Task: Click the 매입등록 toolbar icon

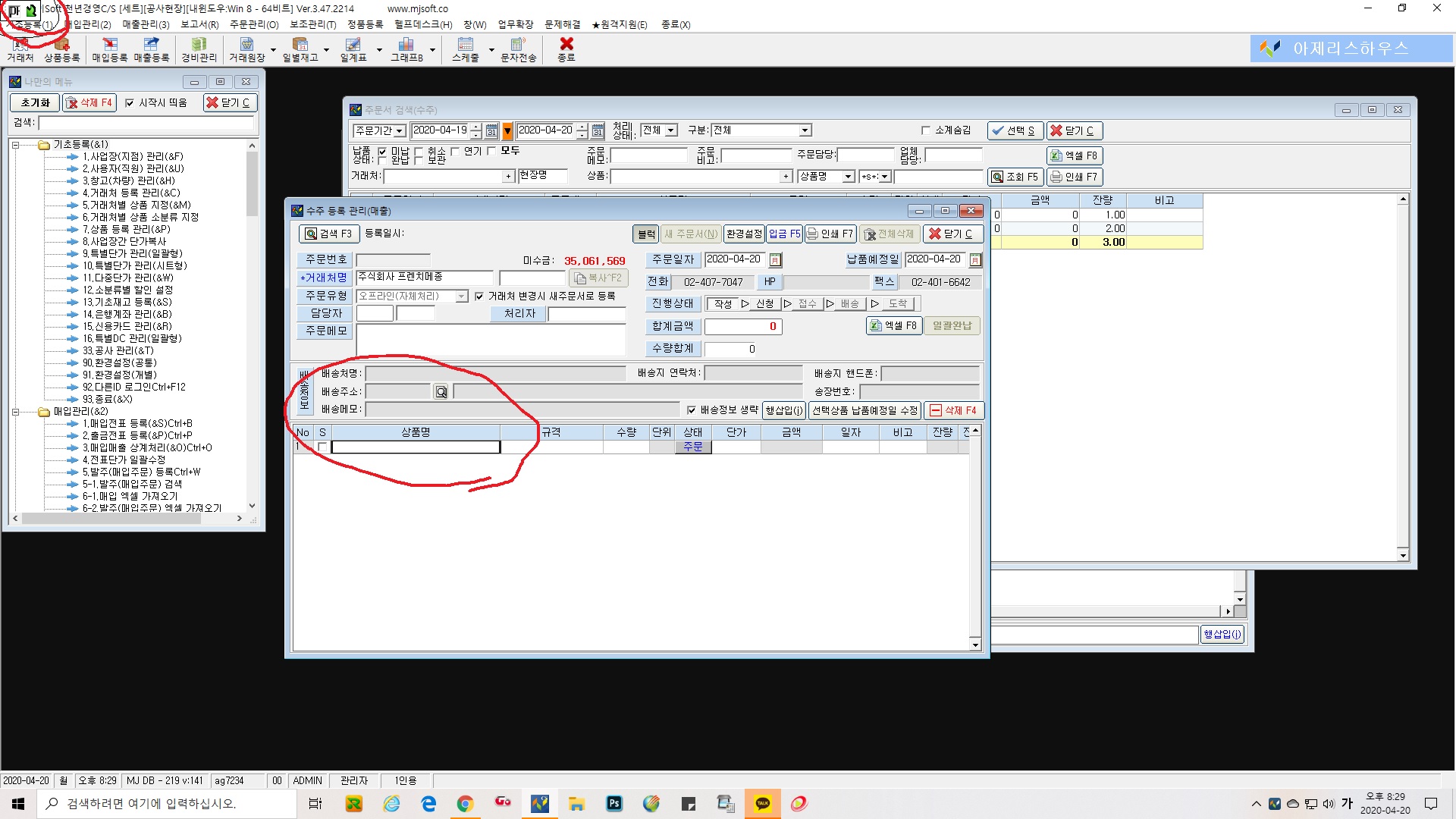Action: [110, 49]
